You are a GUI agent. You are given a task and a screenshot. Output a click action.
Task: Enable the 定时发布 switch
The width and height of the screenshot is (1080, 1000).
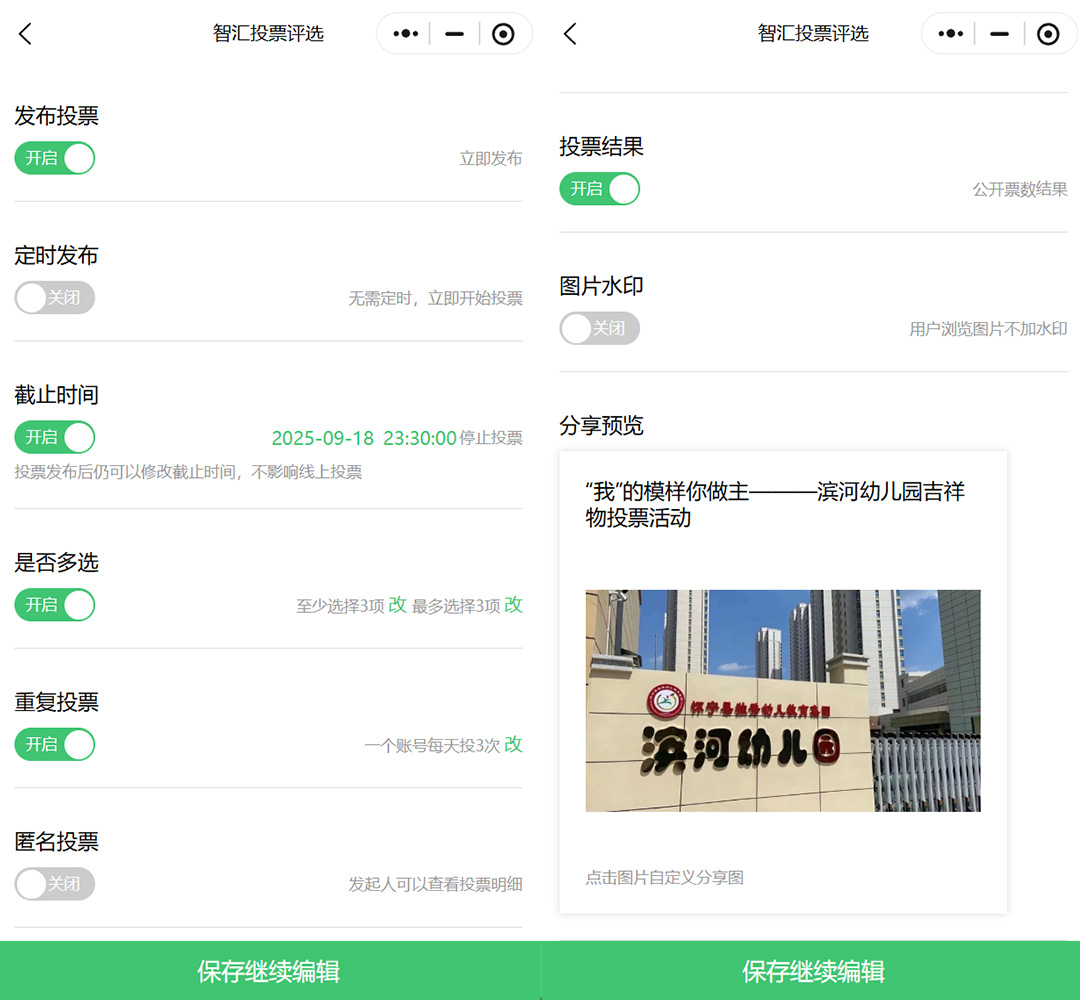(55, 298)
